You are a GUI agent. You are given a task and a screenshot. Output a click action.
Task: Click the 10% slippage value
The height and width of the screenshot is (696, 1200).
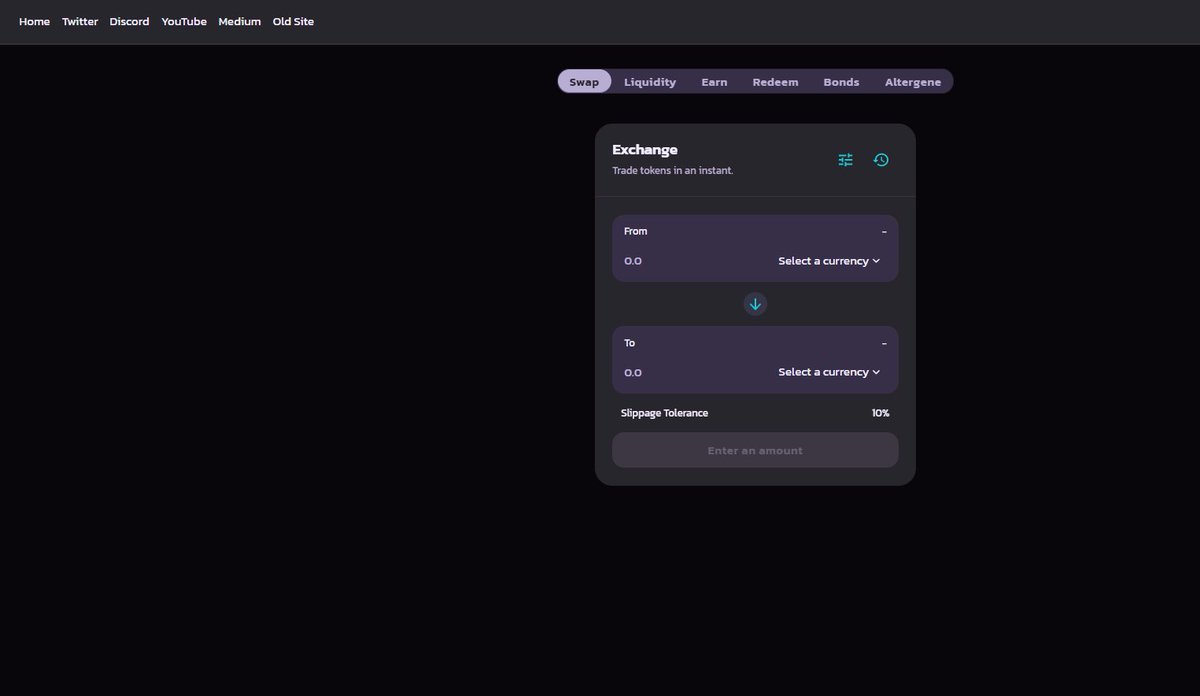click(x=880, y=413)
